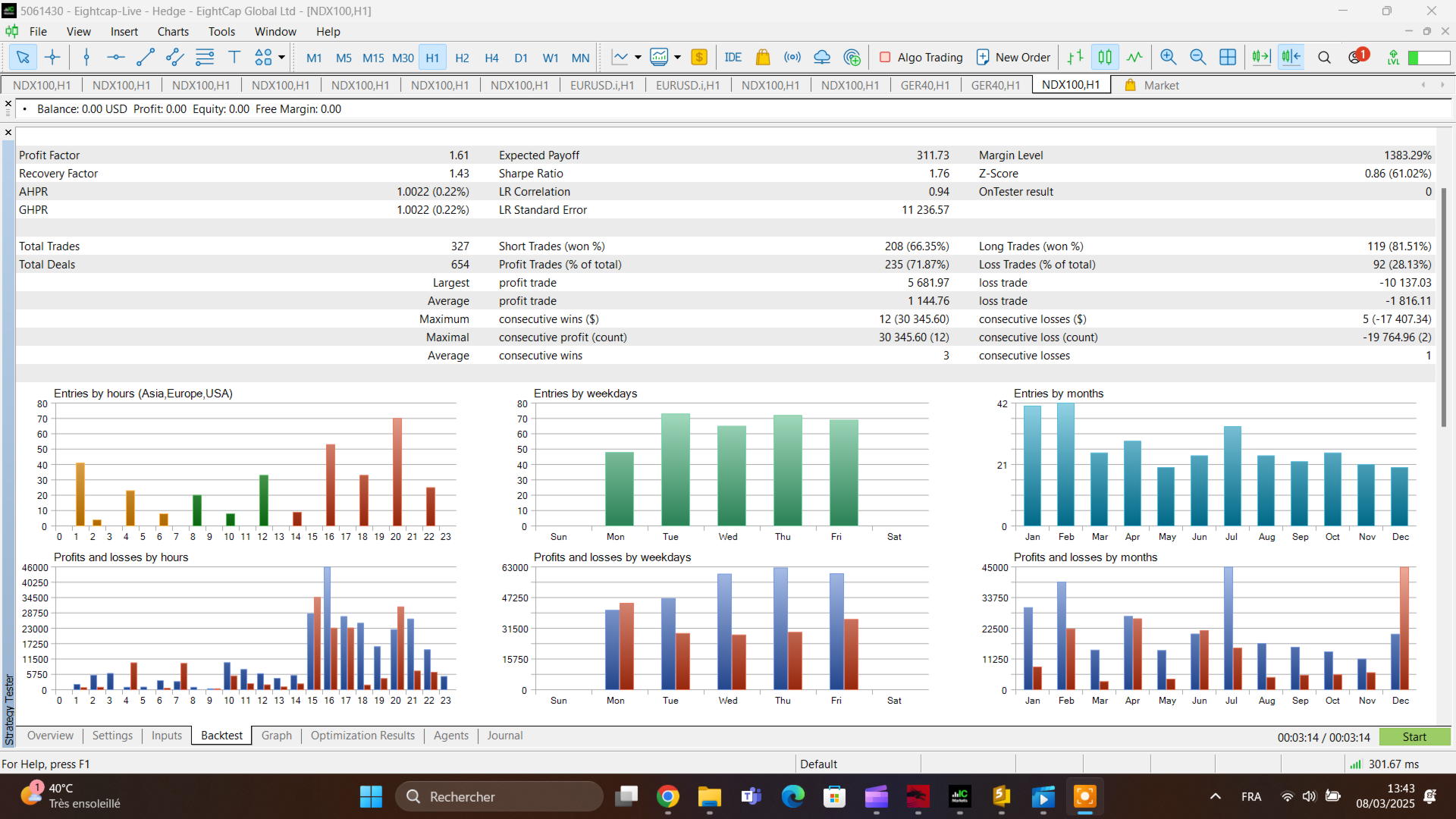Viewport: 1456px width, 819px height.
Task: Toggle Algo Trading on
Action: (x=921, y=57)
